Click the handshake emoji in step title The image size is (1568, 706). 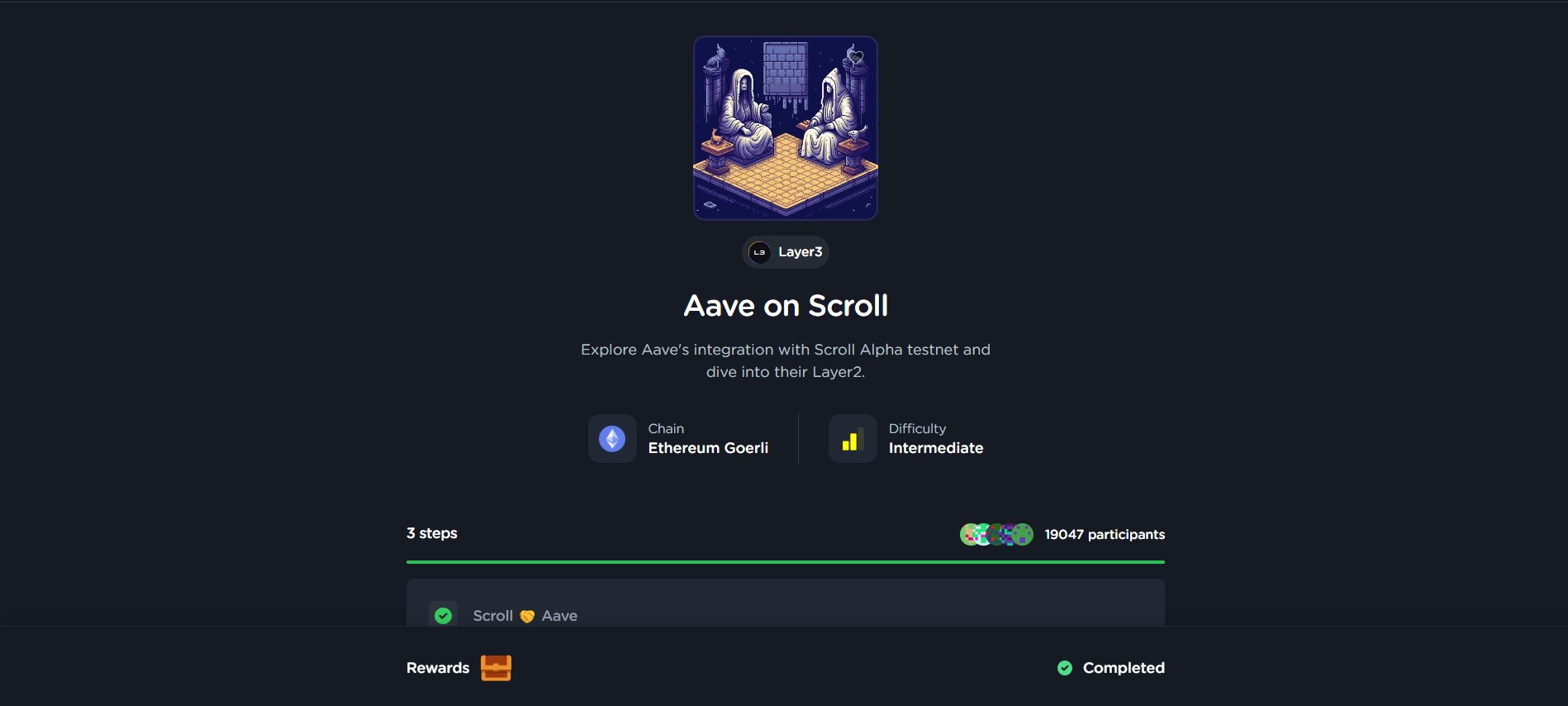pyautogui.click(x=527, y=616)
